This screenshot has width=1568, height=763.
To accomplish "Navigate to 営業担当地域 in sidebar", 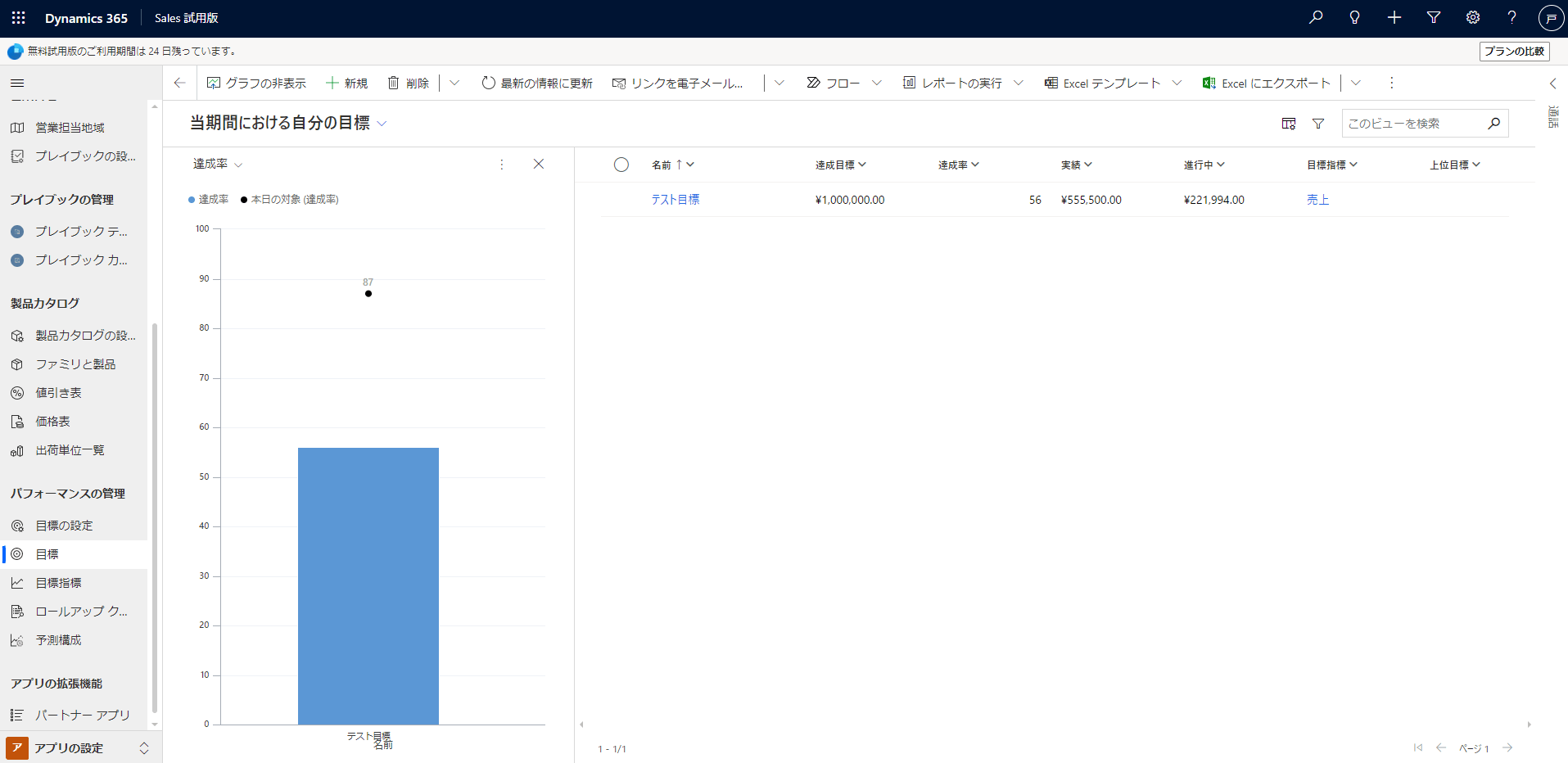I will point(74,128).
